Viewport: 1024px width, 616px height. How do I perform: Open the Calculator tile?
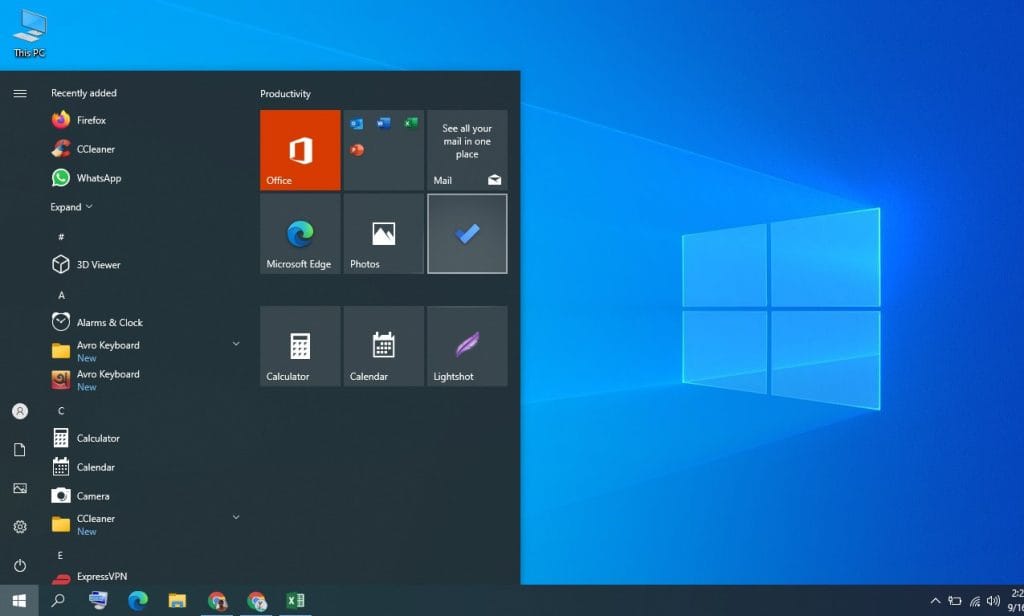pos(300,346)
